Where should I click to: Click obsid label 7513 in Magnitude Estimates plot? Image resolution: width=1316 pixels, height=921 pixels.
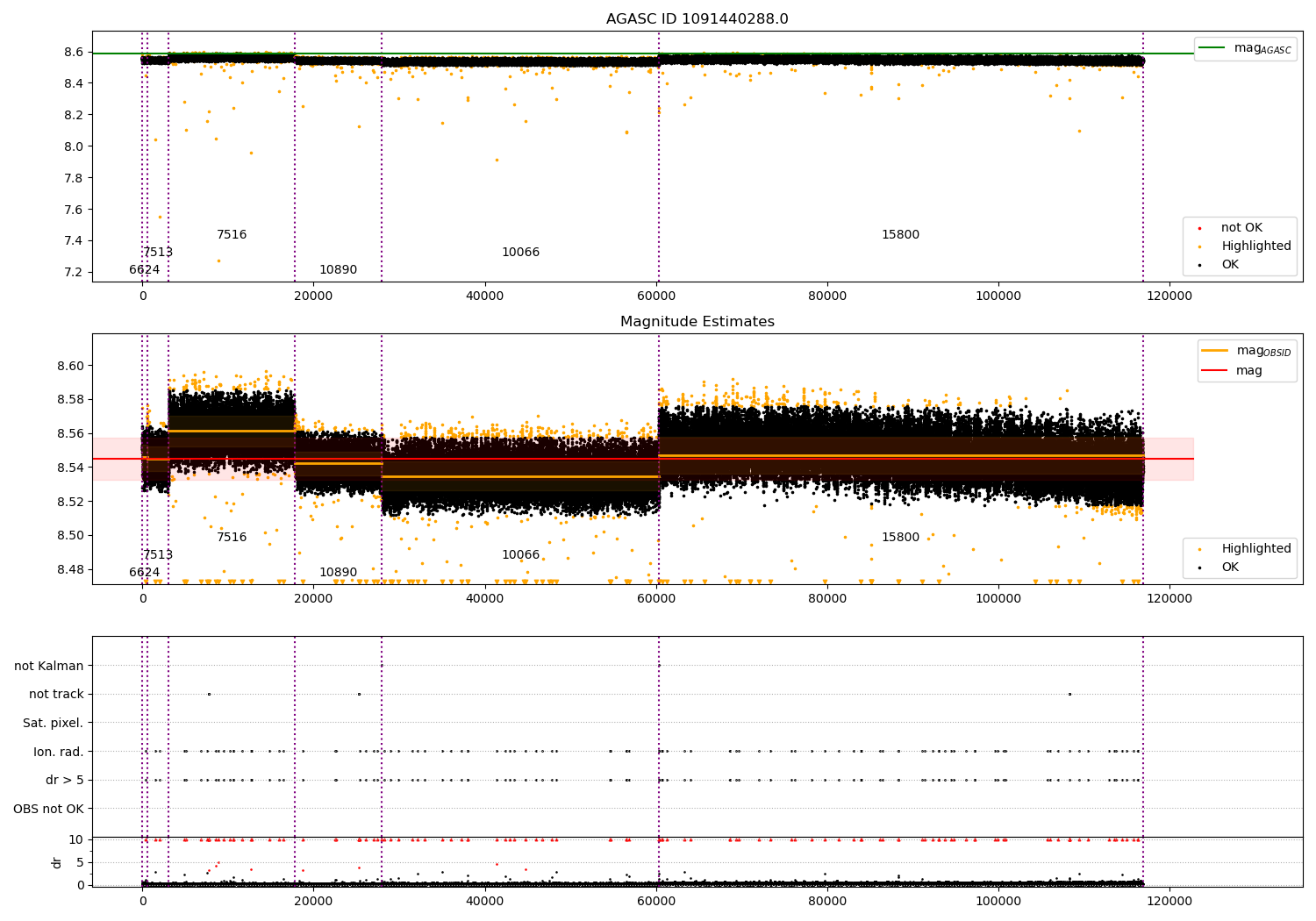158,555
